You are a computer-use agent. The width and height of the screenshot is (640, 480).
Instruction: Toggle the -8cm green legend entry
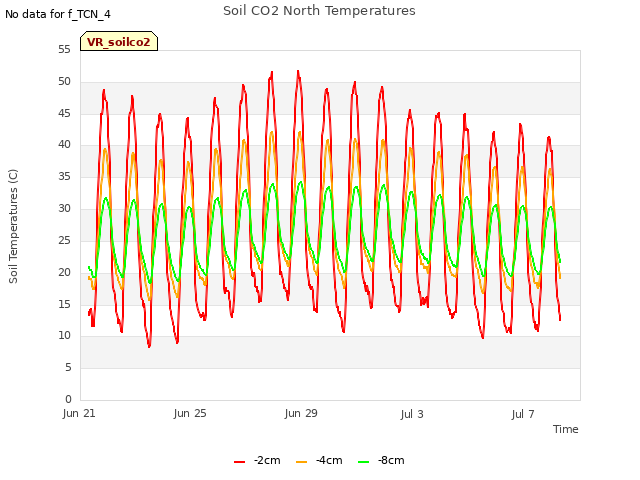tap(381, 460)
